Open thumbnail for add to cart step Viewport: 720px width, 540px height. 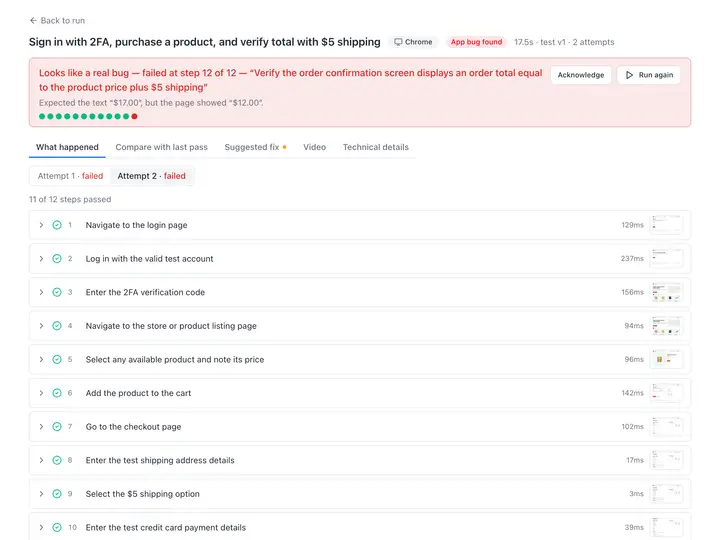667,393
